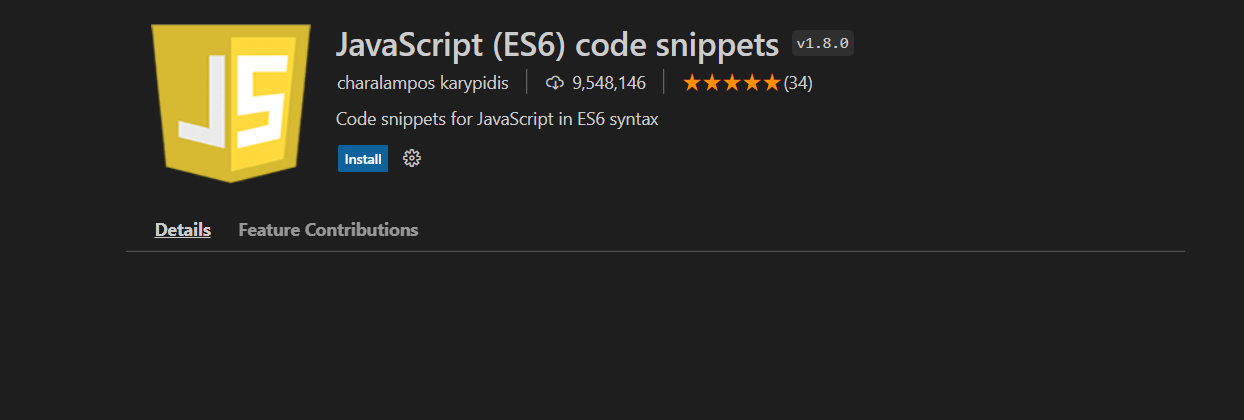Screen dimensions: 1244x420
Task: Switch to the Feature Contributions tab
Action: (x=328, y=229)
